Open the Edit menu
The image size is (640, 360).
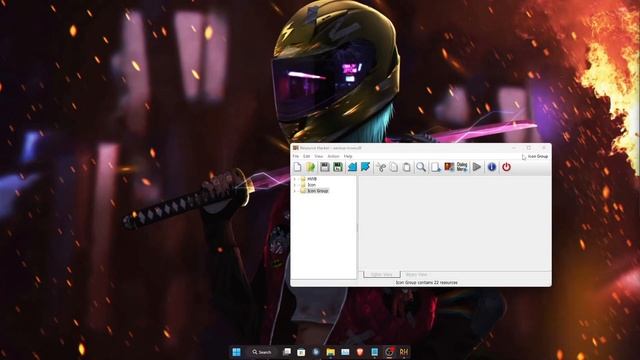[307, 156]
